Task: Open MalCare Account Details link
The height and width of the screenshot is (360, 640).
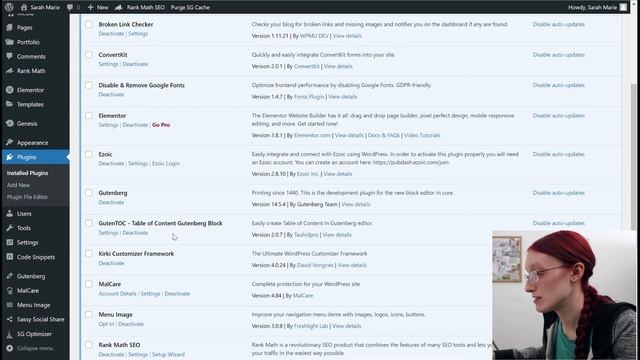Action: pyautogui.click(x=118, y=293)
